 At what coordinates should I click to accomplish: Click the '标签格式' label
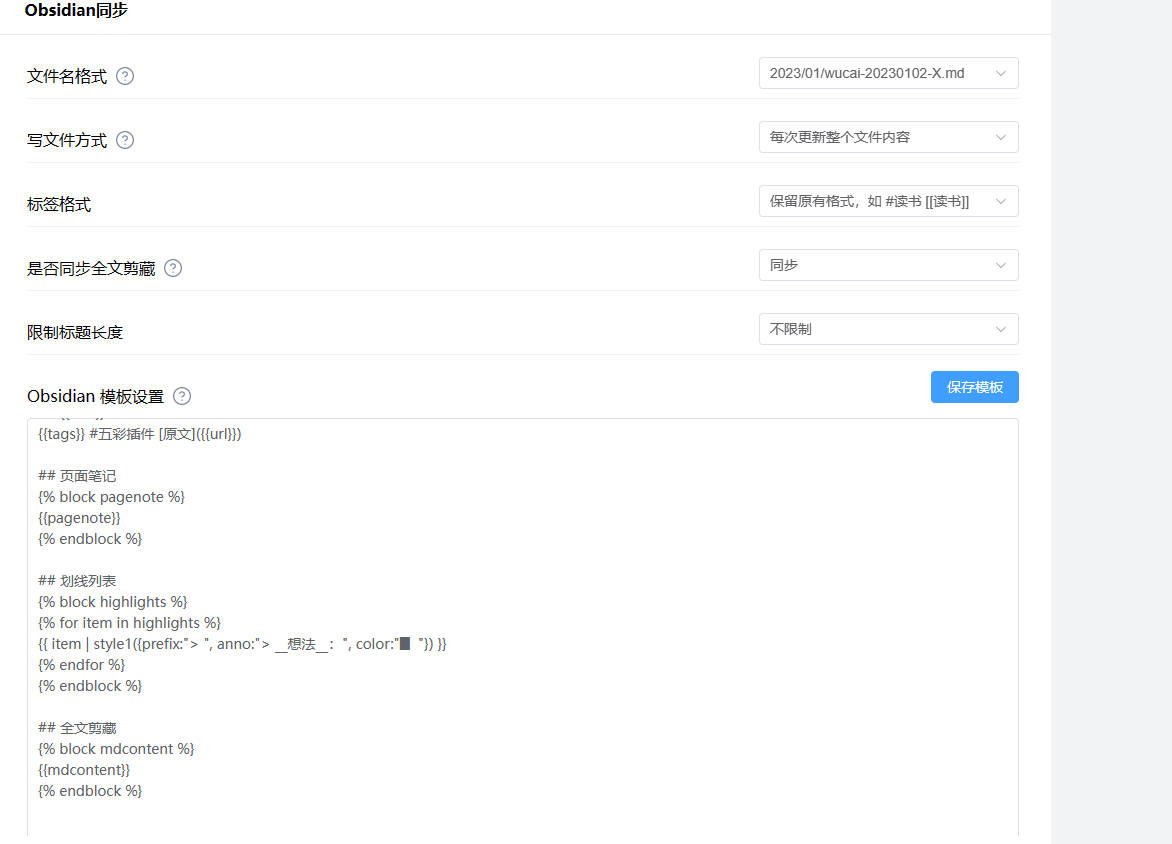59,204
